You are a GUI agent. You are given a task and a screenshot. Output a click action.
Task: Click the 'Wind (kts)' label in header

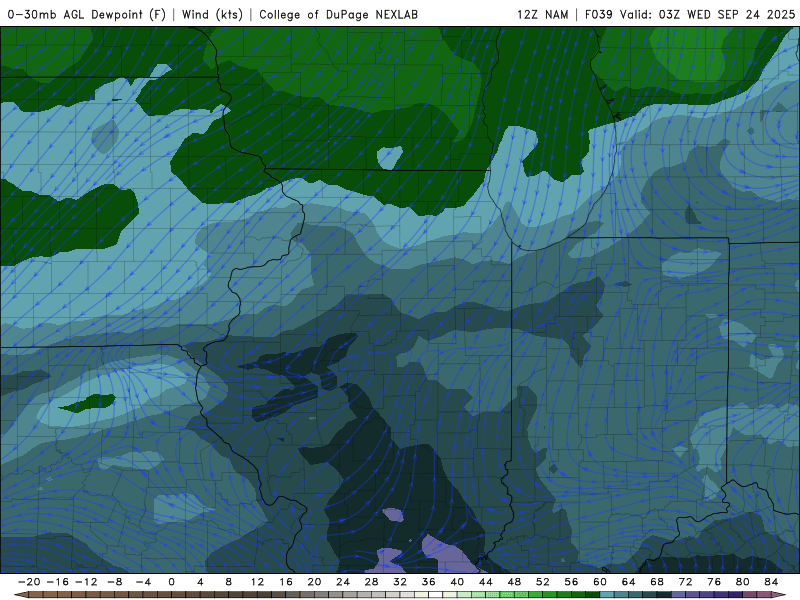[212, 14]
